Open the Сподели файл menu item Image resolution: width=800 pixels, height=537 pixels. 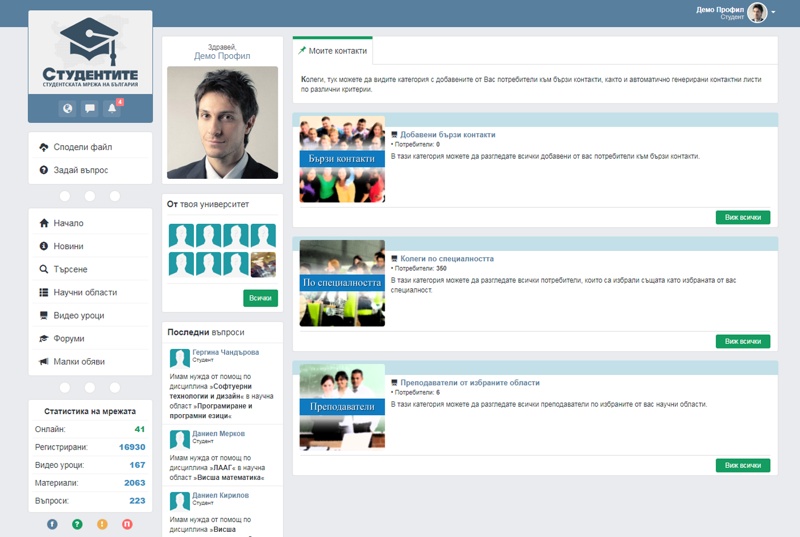90,147
